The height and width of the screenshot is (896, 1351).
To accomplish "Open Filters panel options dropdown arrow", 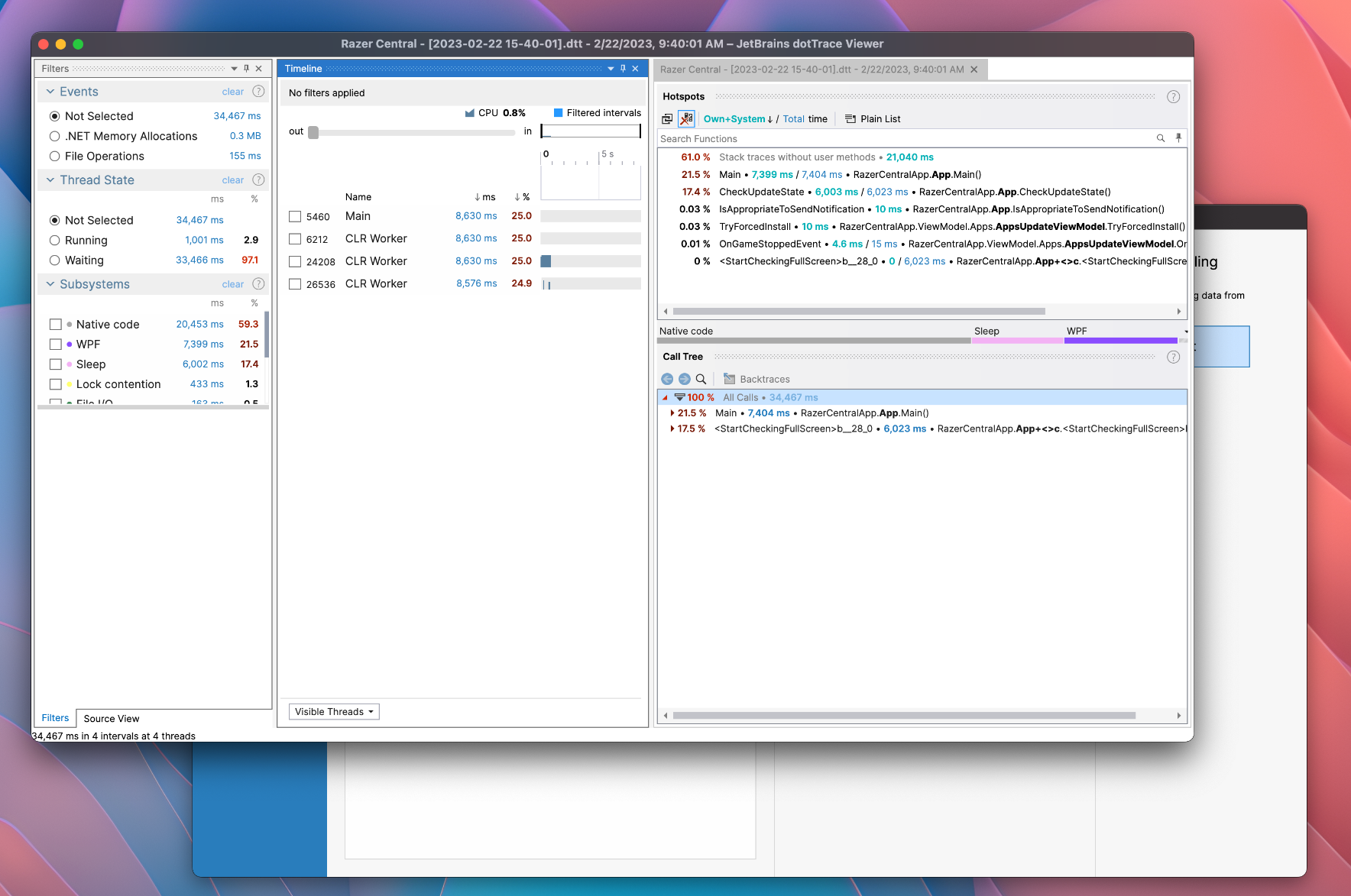I will (x=234, y=69).
